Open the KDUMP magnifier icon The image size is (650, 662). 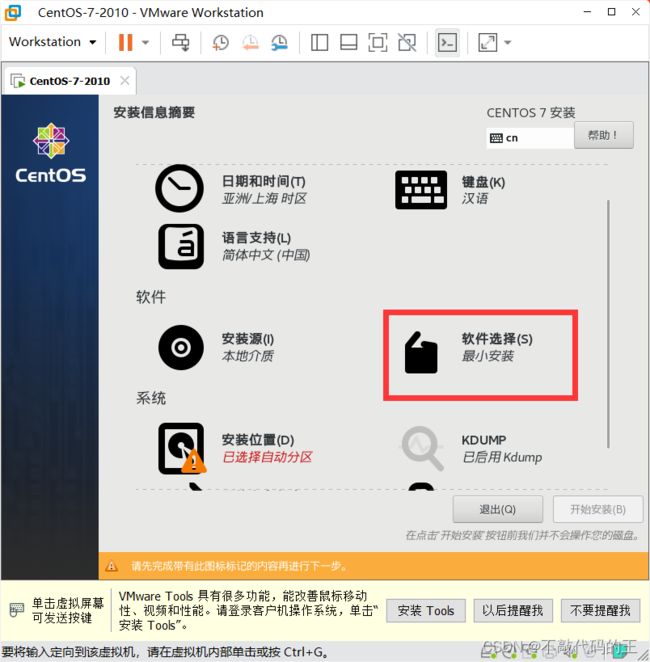coord(422,448)
